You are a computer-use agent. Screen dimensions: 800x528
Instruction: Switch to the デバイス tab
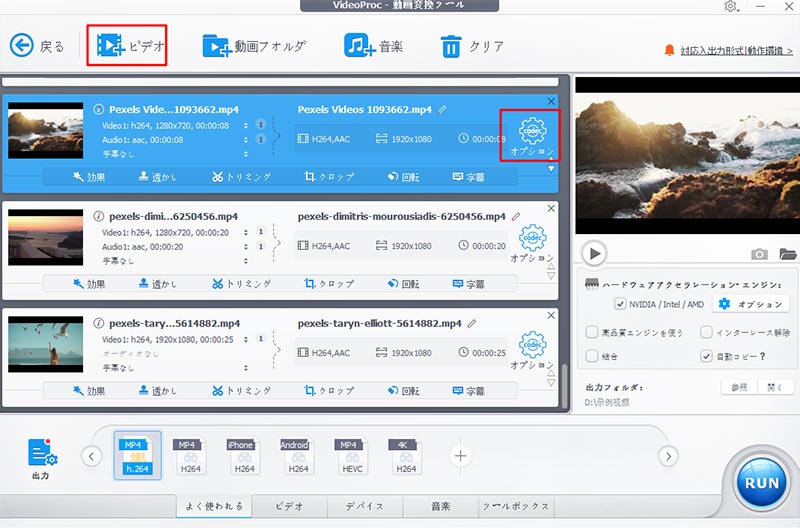[x=365, y=506]
